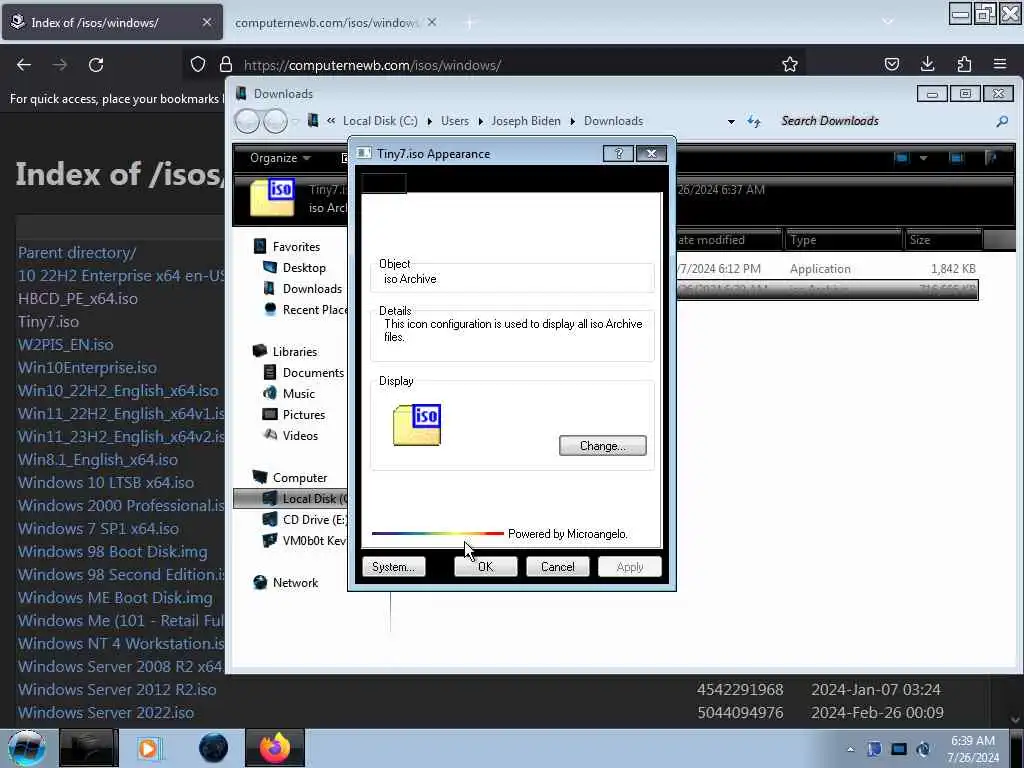Open the Parent directory/ link

pyautogui.click(x=77, y=253)
